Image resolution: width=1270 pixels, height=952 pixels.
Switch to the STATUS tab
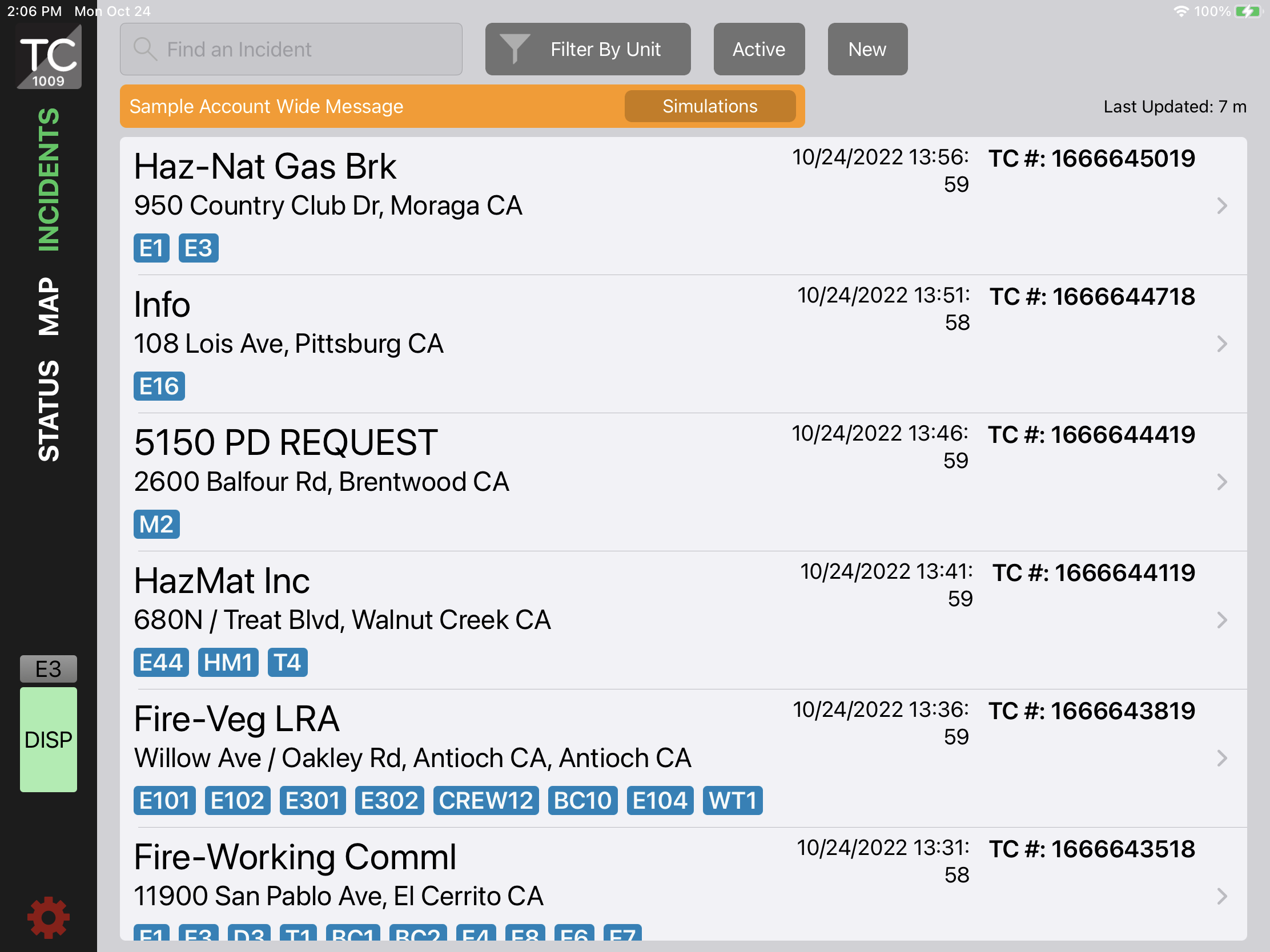point(49,411)
